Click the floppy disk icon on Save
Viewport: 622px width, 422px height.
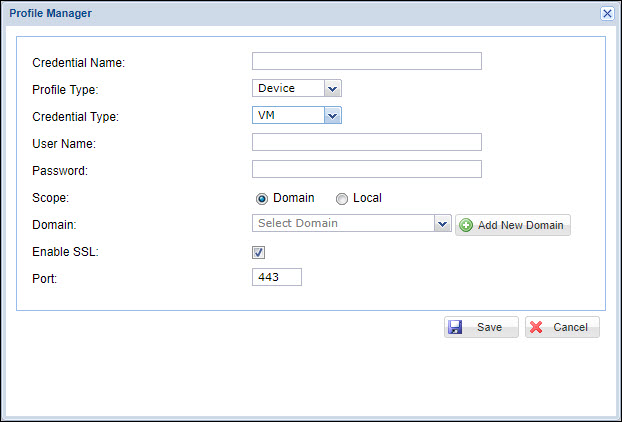point(455,327)
